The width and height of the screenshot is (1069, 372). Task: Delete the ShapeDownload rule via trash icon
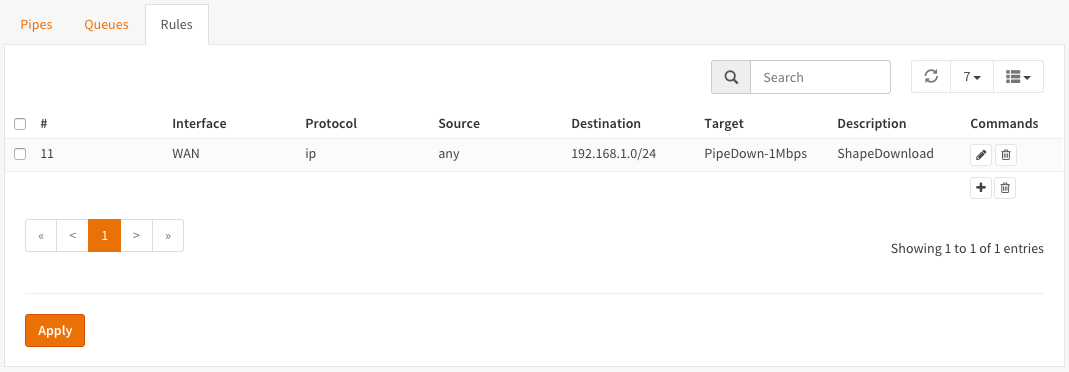coord(1005,155)
